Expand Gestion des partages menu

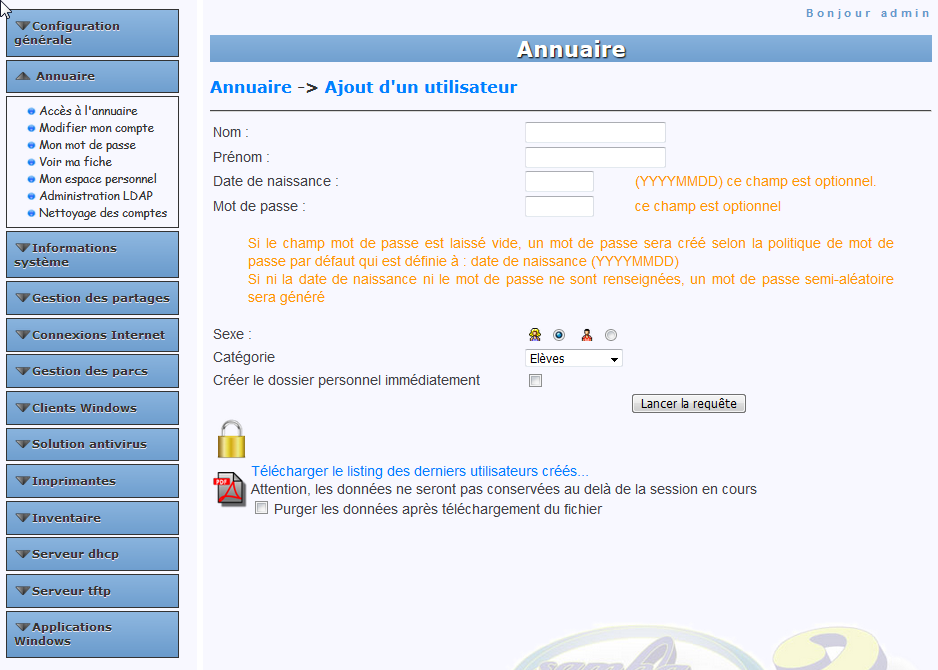[93, 298]
